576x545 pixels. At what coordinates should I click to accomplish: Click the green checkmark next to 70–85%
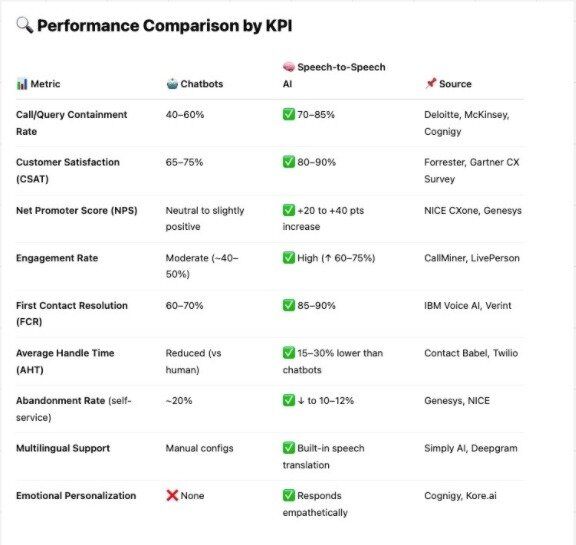(x=289, y=114)
